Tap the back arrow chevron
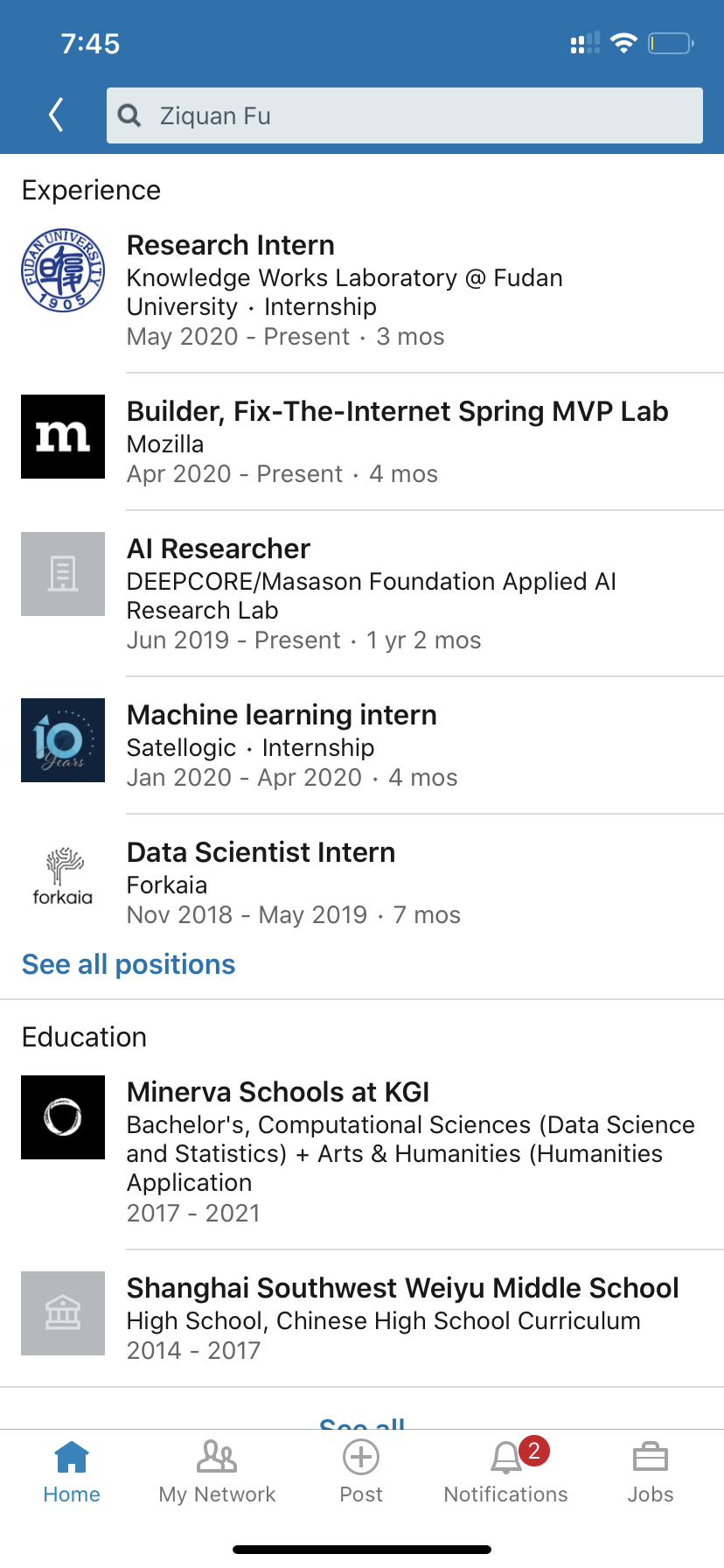 pyautogui.click(x=57, y=115)
